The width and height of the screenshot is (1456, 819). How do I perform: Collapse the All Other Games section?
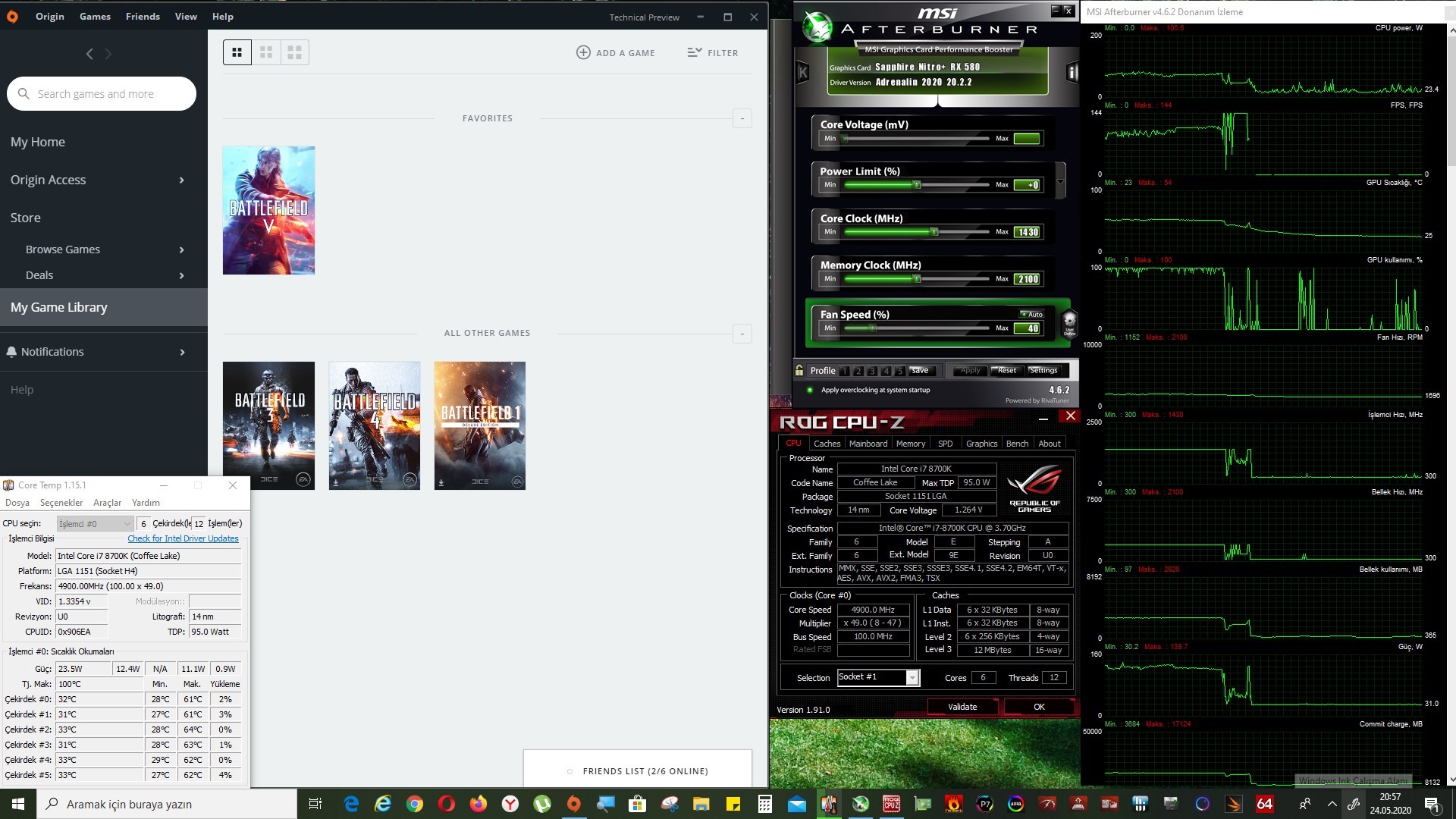point(742,334)
